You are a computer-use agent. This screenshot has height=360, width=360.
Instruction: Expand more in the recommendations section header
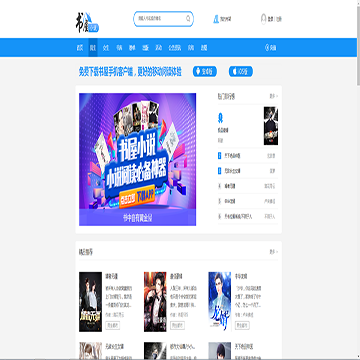click(x=274, y=252)
